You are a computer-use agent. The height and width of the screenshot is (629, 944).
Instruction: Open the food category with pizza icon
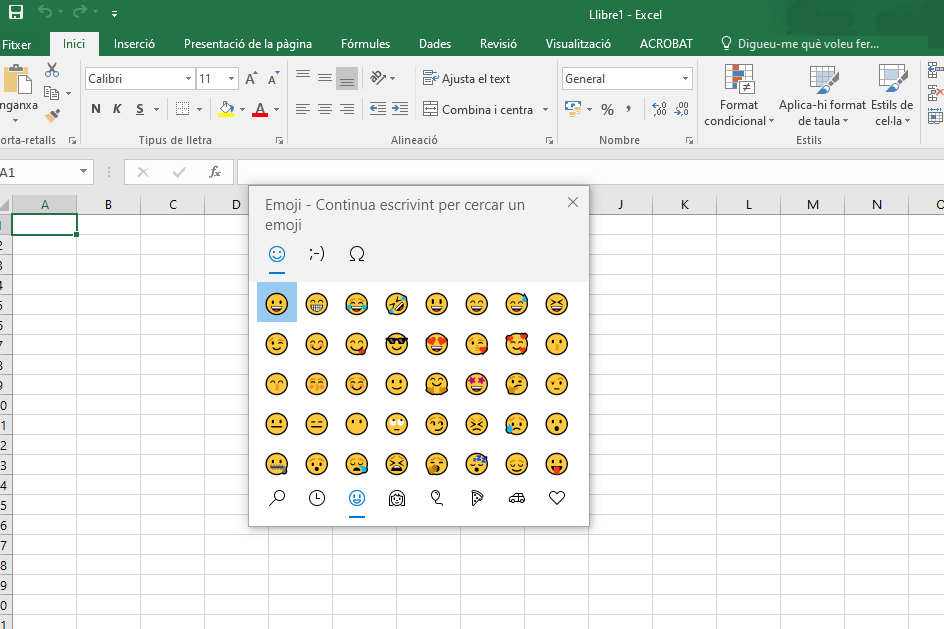point(477,497)
